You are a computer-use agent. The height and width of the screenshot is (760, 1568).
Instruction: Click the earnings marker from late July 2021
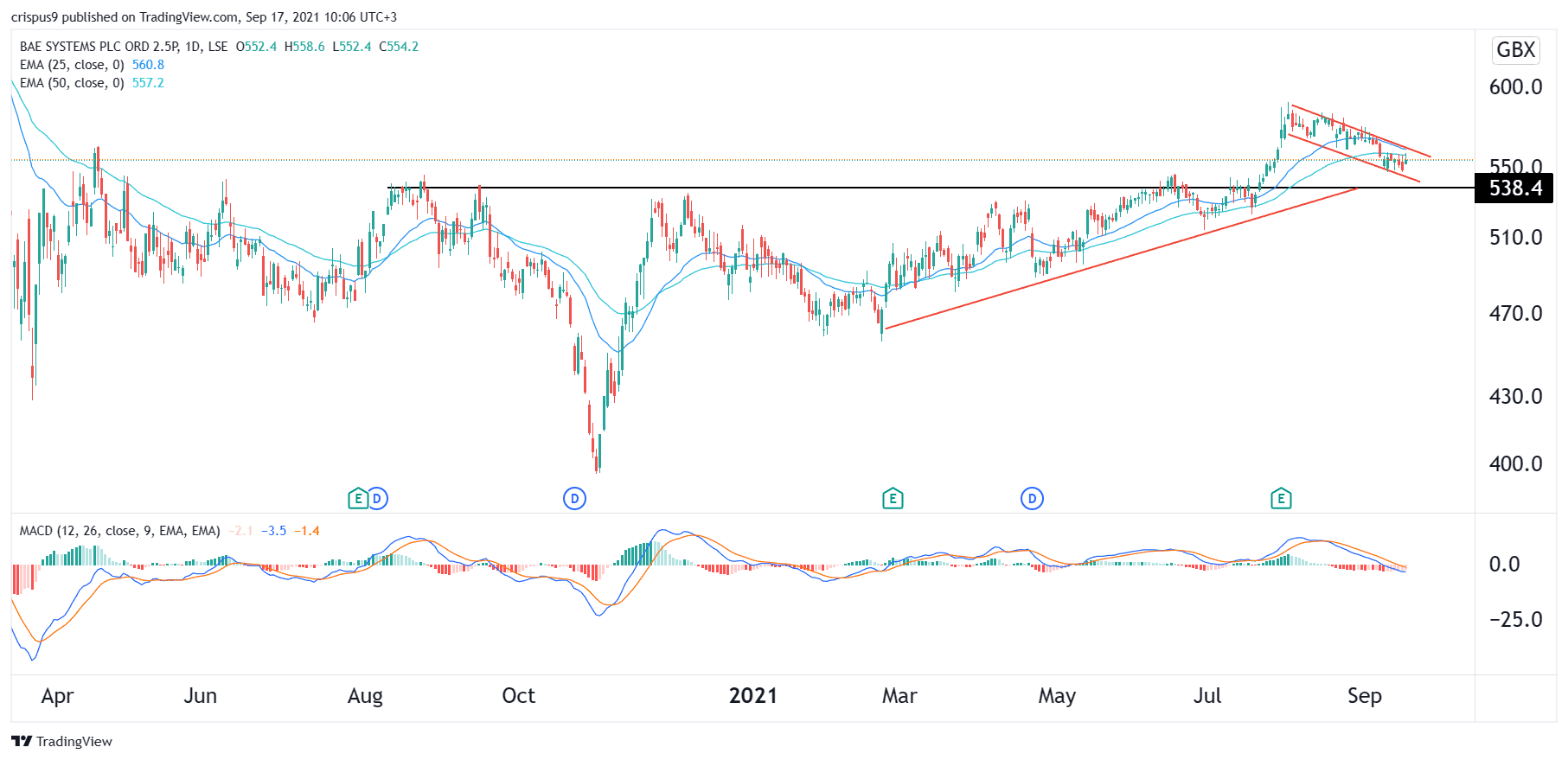click(1281, 499)
